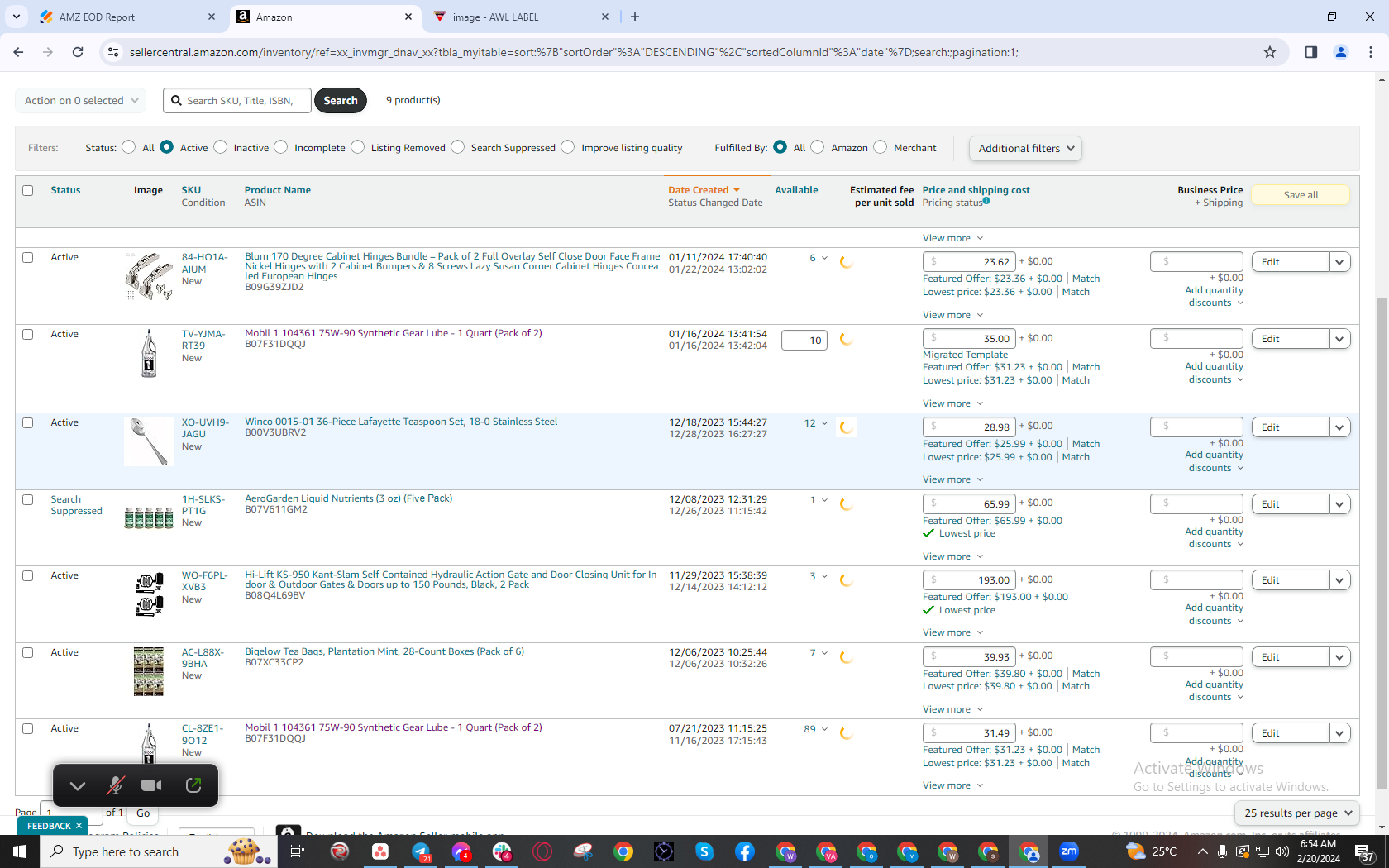Image resolution: width=1389 pixels, height=868 pixels.
Task: Click the Search button
Action: 341,100
